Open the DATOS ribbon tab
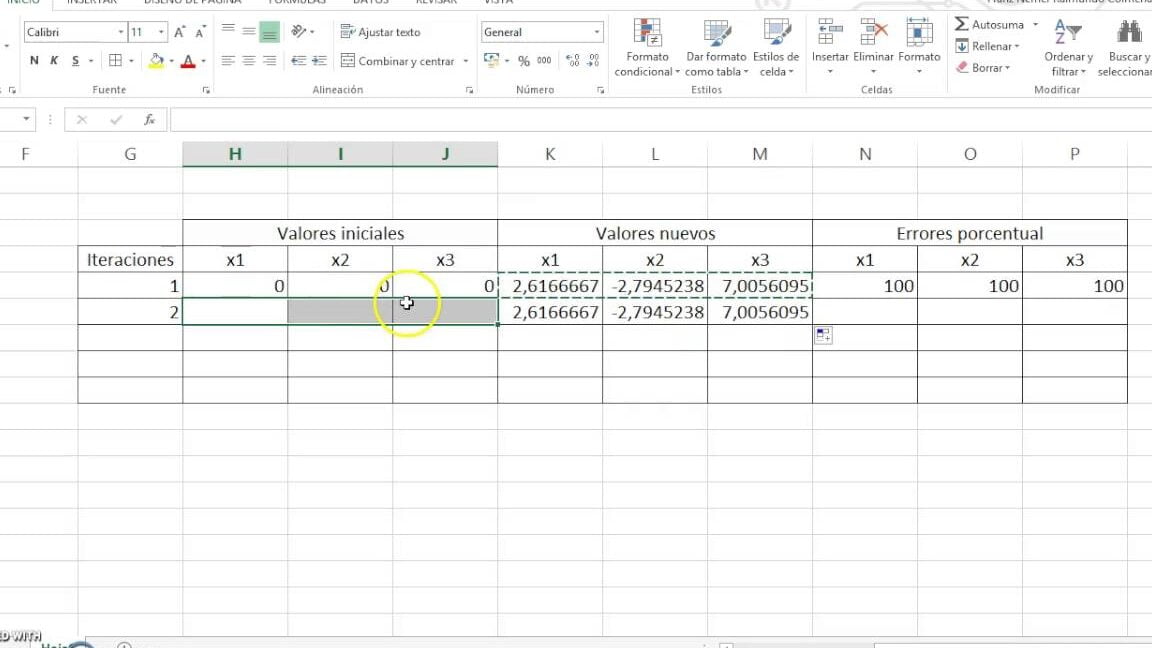Screen dimensions: 1152x648 [x=370, y=2]
